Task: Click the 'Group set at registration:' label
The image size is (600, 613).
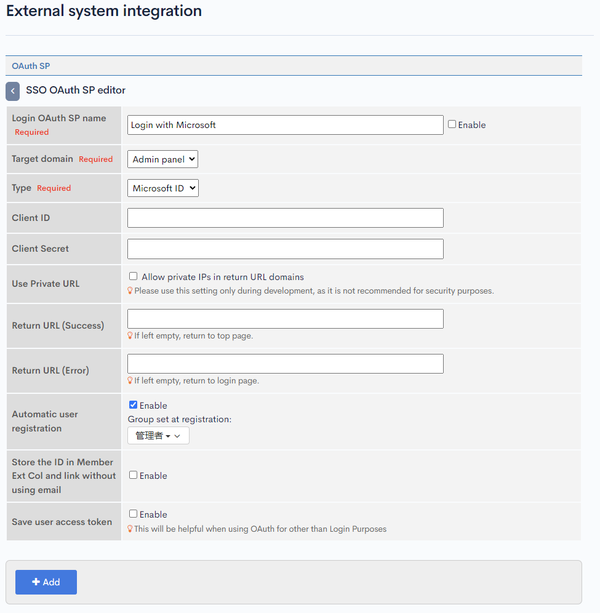Action: click(179, 419)
